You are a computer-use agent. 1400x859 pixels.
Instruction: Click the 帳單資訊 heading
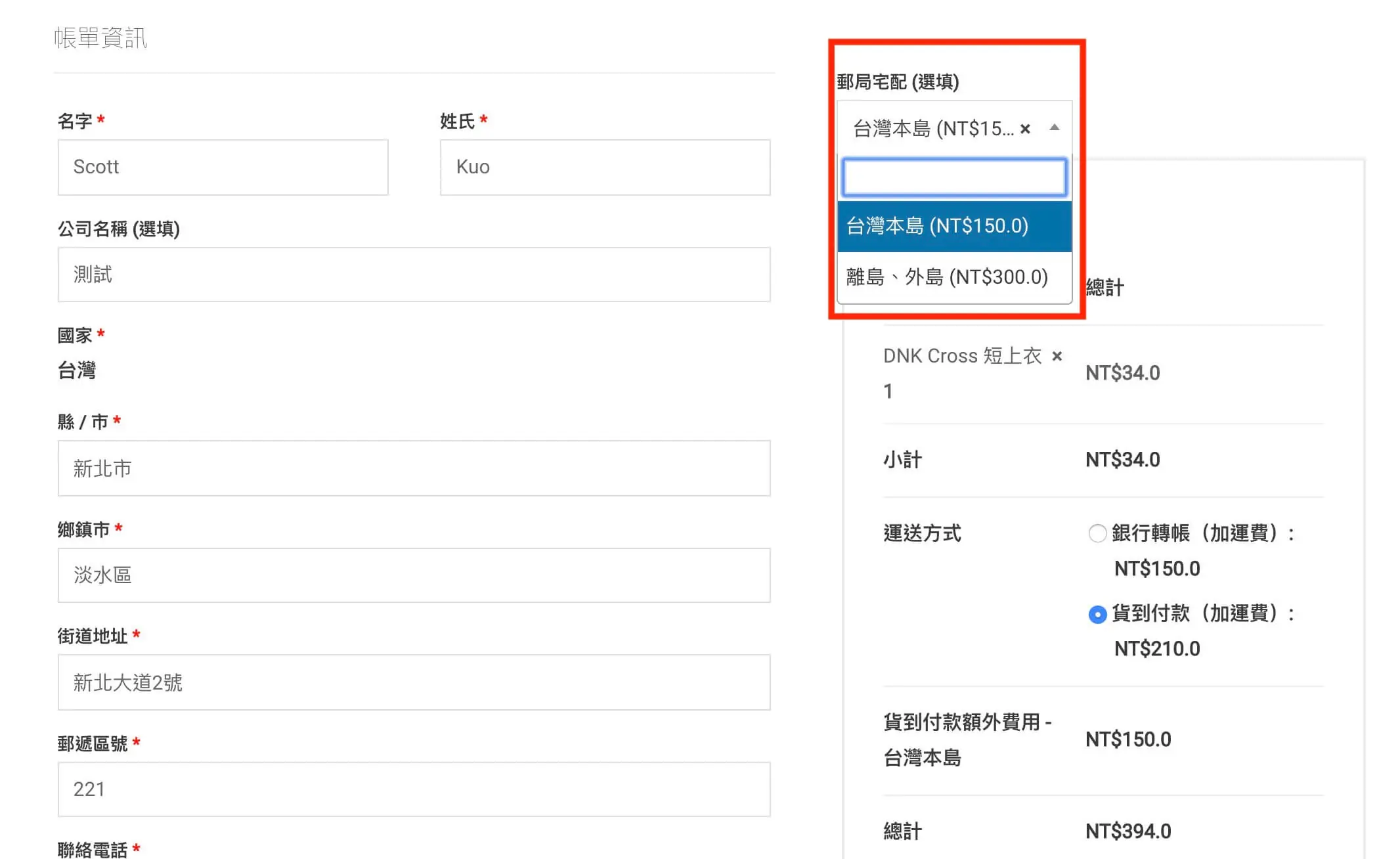click(100, 37)
